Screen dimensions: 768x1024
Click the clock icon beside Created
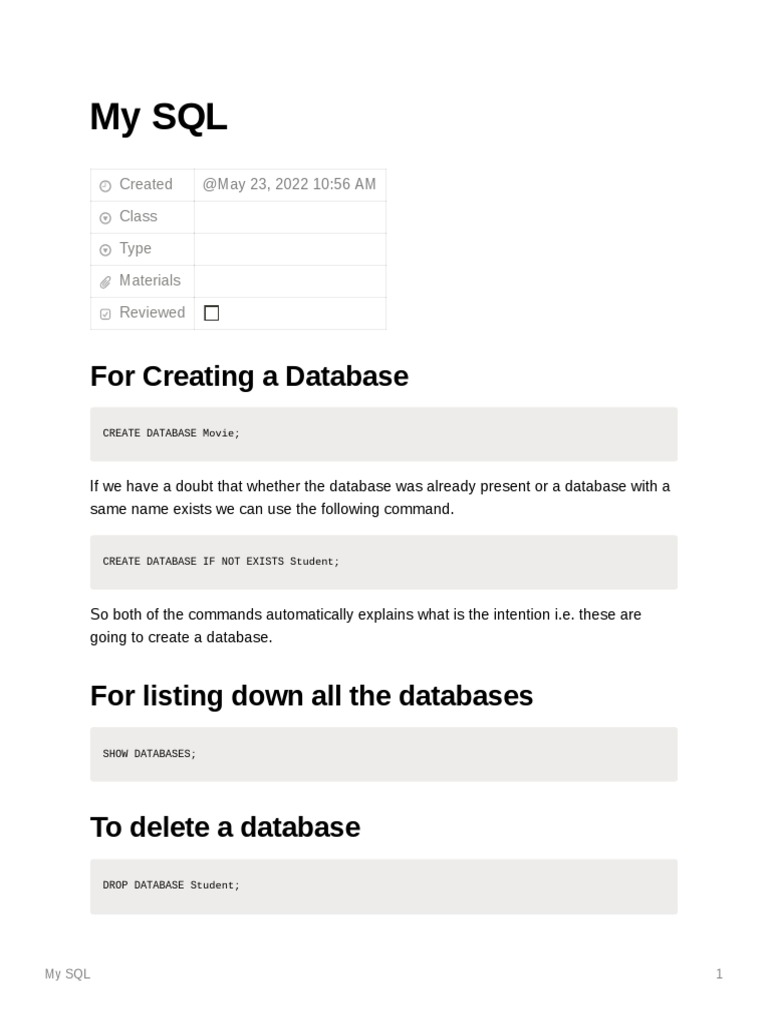pyautogui.click(x=106, y=186)
